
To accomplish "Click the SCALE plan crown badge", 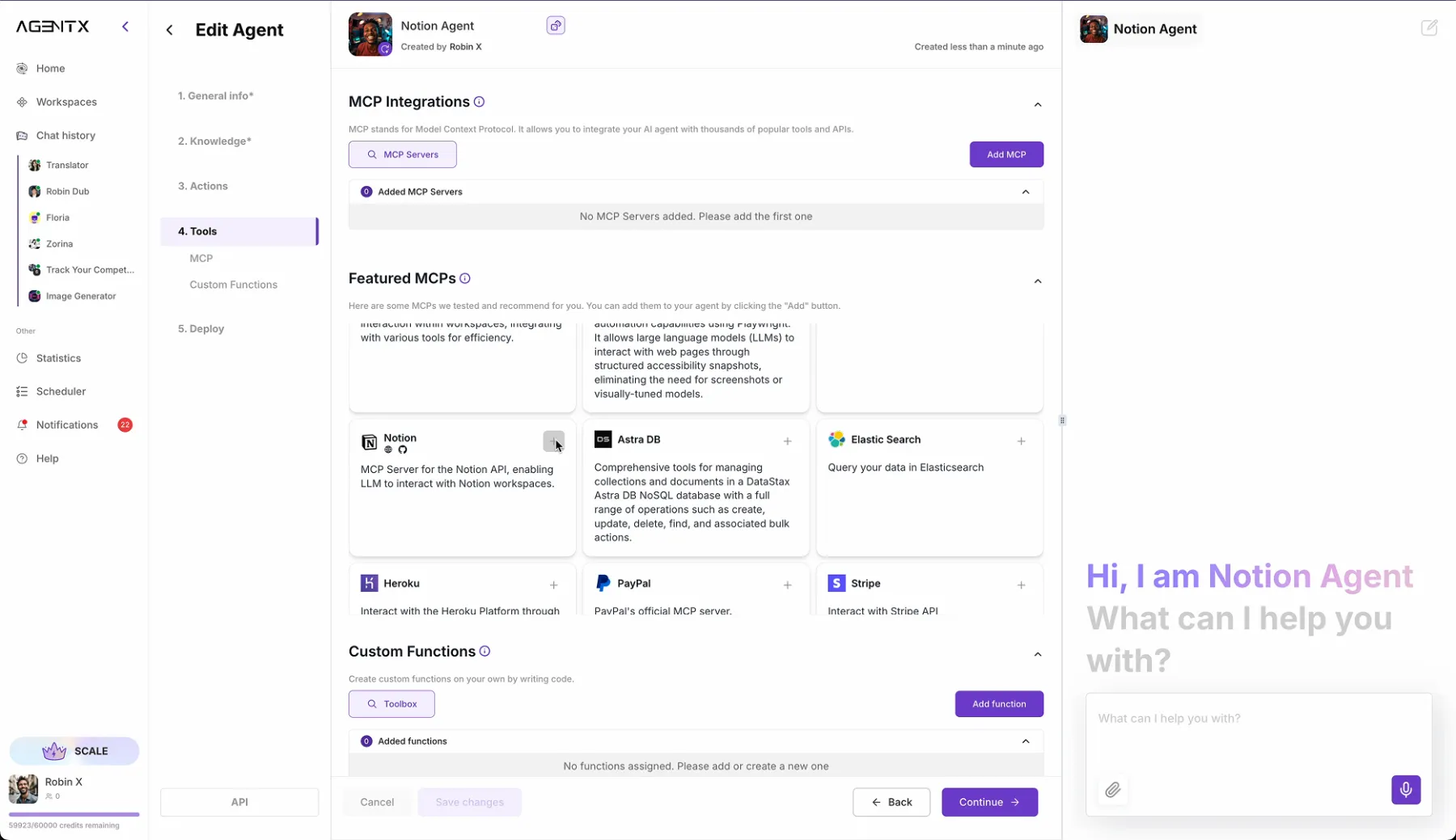I will [x=74, y=751].
